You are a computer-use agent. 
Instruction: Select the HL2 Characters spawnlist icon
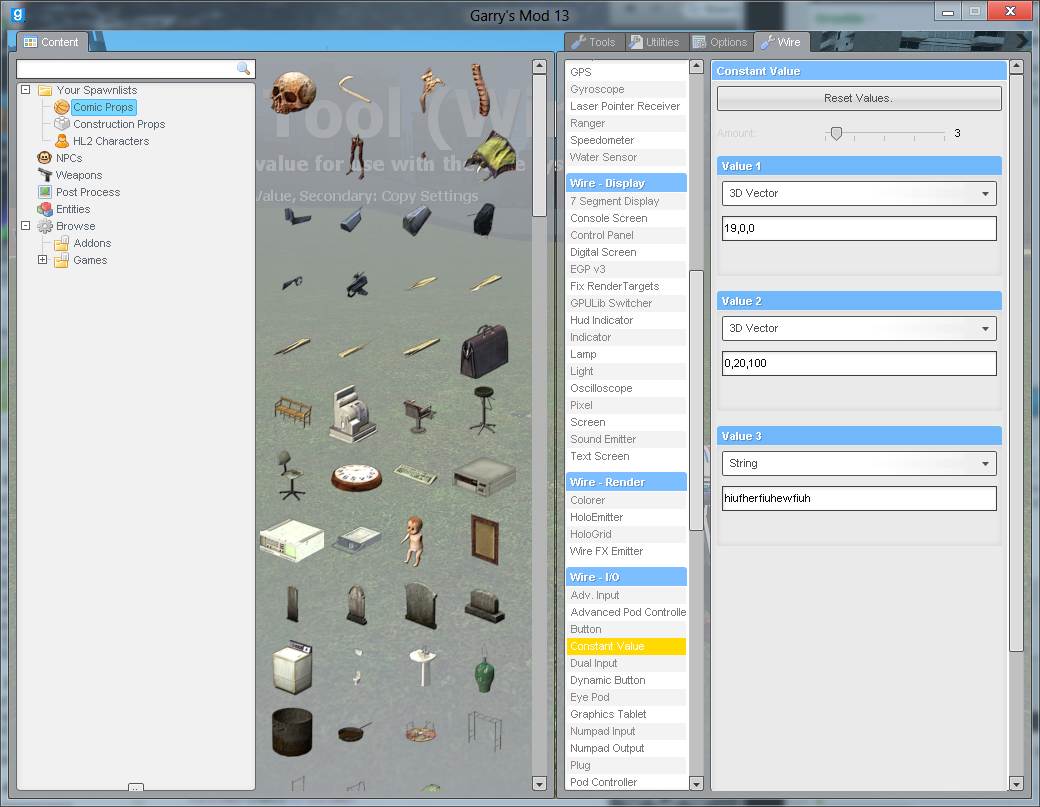[62, 141]
